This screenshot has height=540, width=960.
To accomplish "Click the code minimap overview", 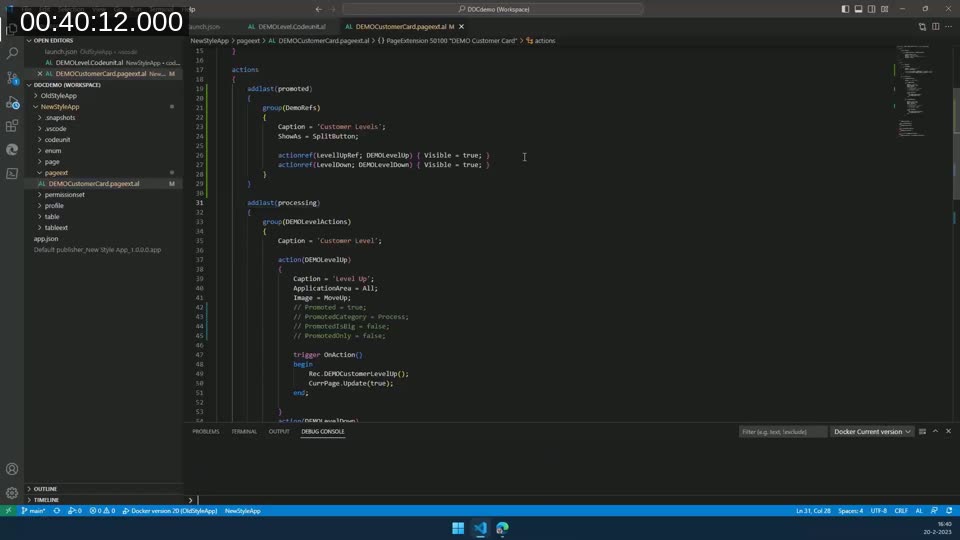I will coord(917,92).
